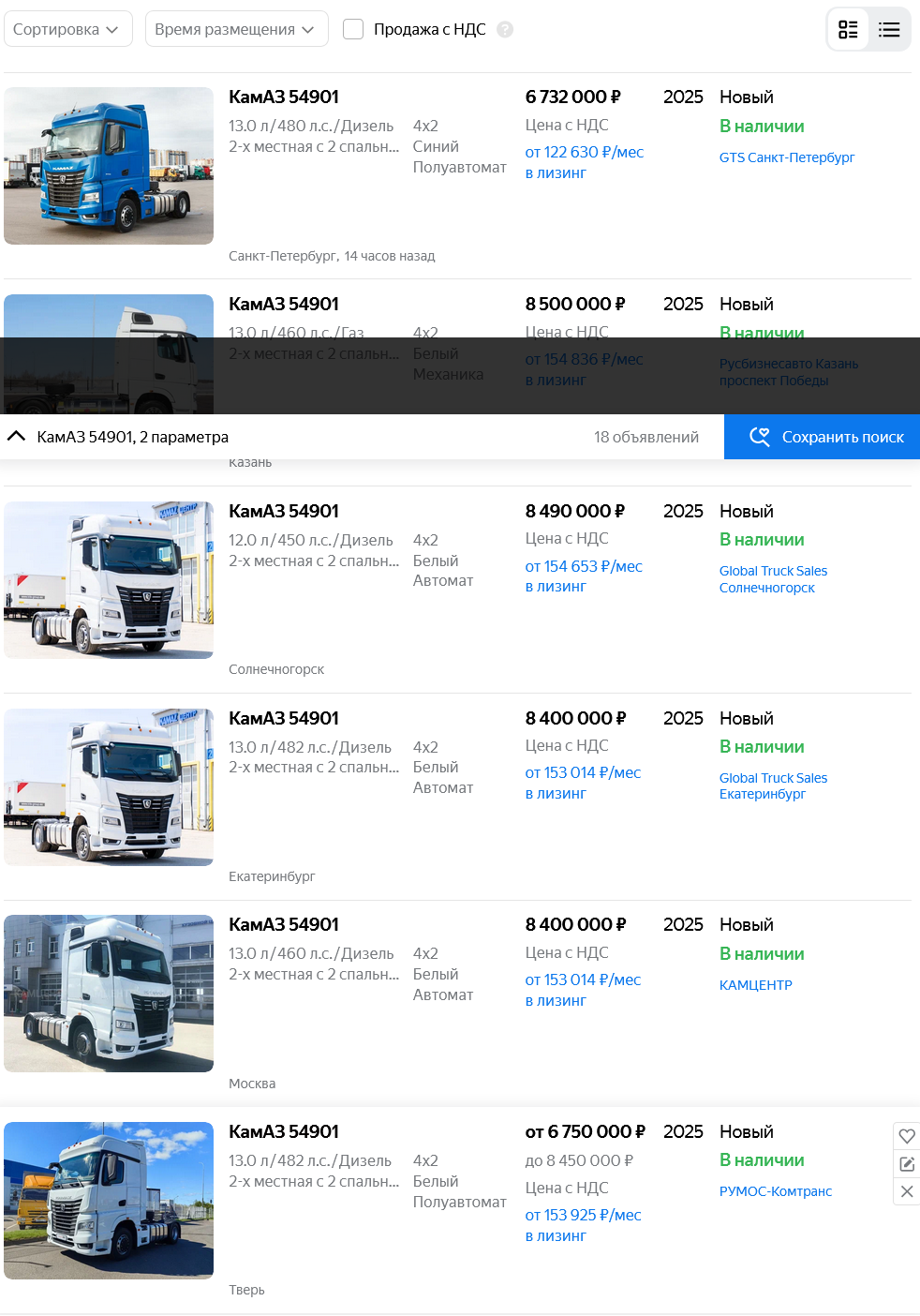
Task: Open КАМЦЕНТР listing leasing от 153 014 ₽/мес
Action: pyautogui.click(x=583, y=990)
